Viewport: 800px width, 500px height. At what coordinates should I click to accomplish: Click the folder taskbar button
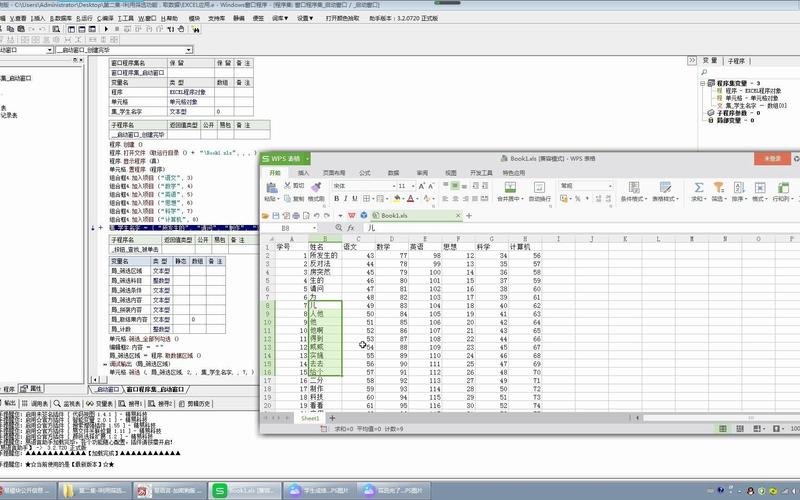pyautogui.click(x=94, y=491)
